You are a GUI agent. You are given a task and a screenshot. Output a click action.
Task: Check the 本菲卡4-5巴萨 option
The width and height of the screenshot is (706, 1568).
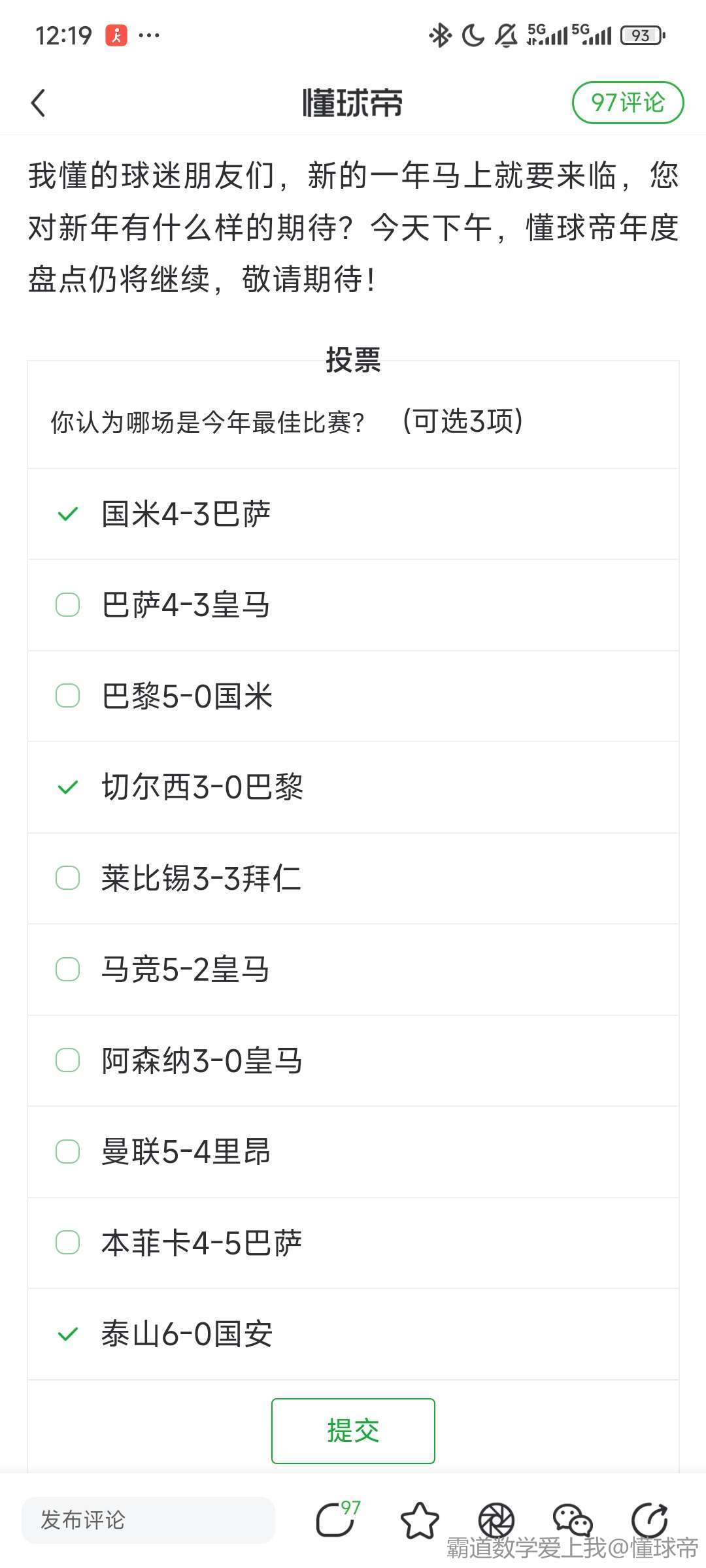coord(68,1243)
